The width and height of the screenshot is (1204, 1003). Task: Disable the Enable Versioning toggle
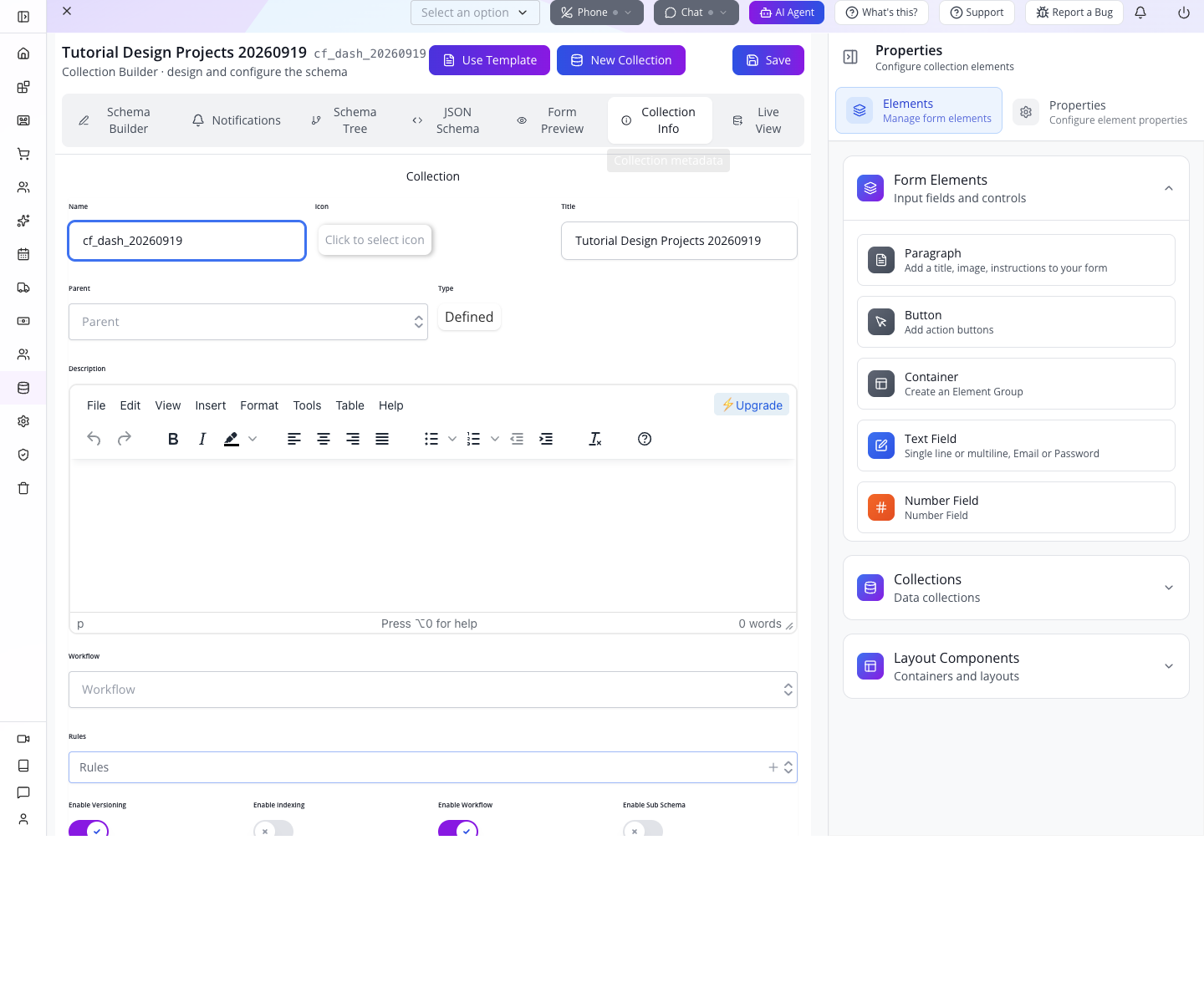point(89,828)
